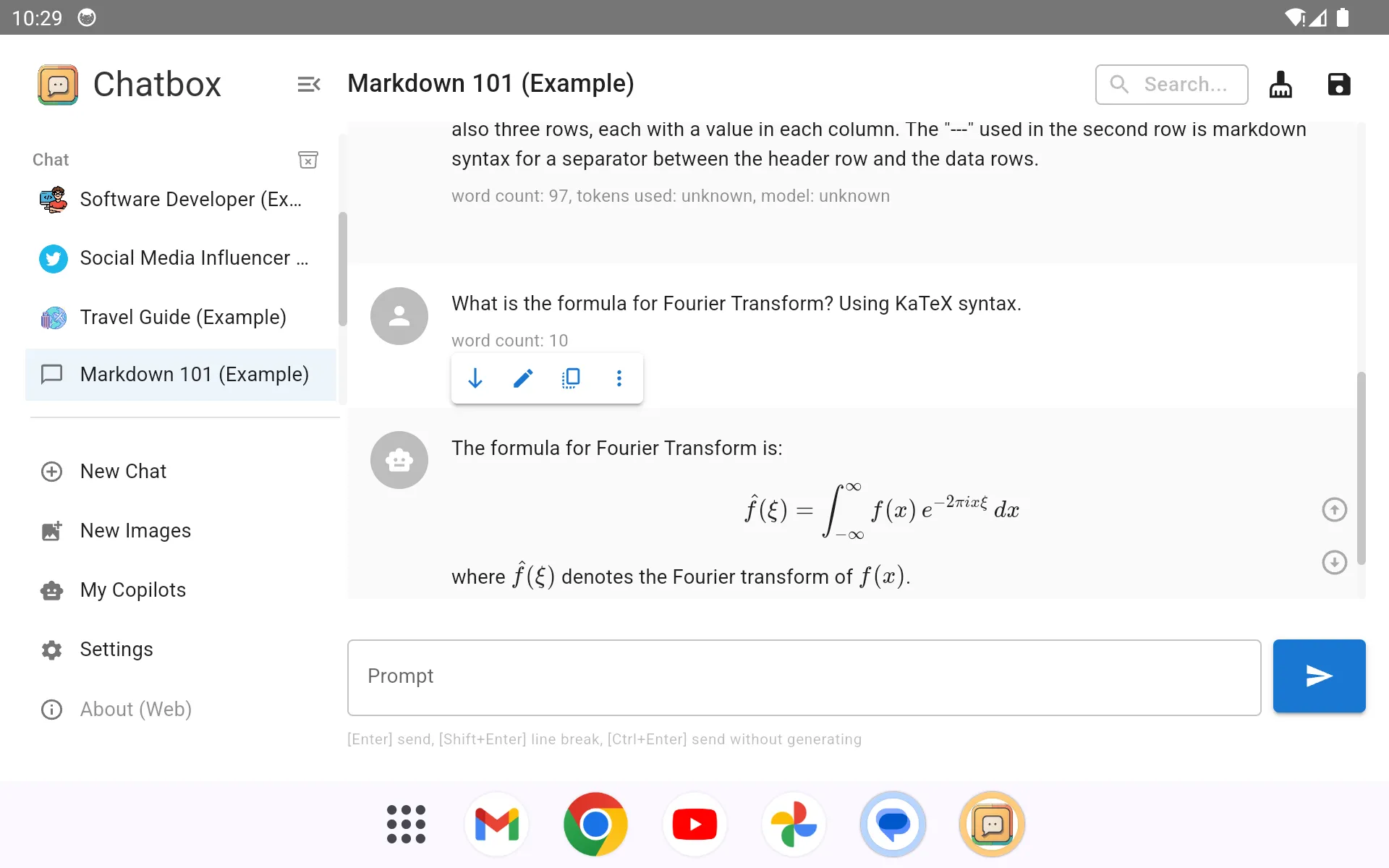Click the scroll down arrow icon

[1334, 561]
